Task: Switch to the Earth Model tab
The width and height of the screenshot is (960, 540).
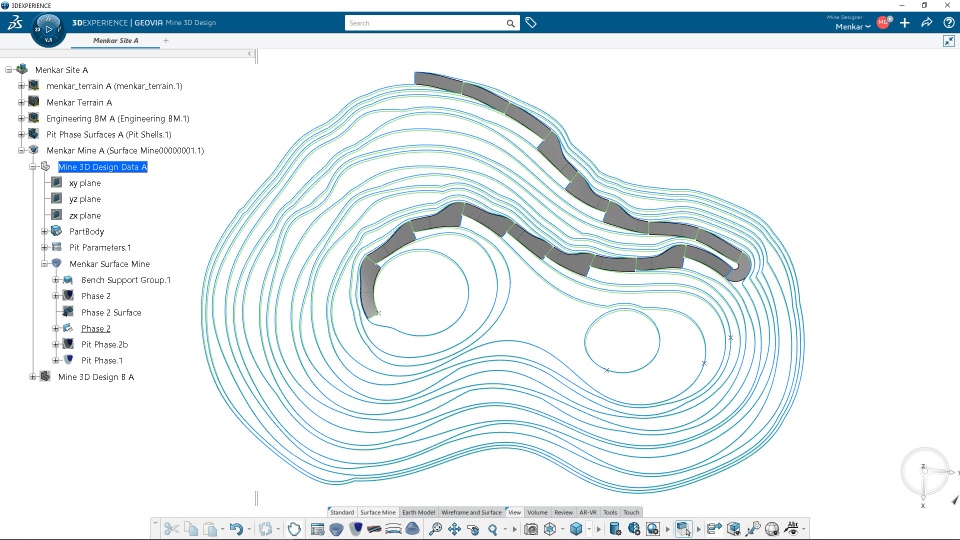Action: [x=418, y=512]
